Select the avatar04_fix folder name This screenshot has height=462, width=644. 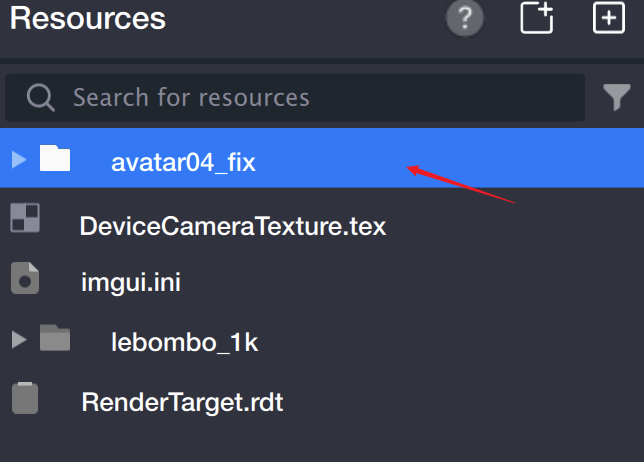[183, 162]
